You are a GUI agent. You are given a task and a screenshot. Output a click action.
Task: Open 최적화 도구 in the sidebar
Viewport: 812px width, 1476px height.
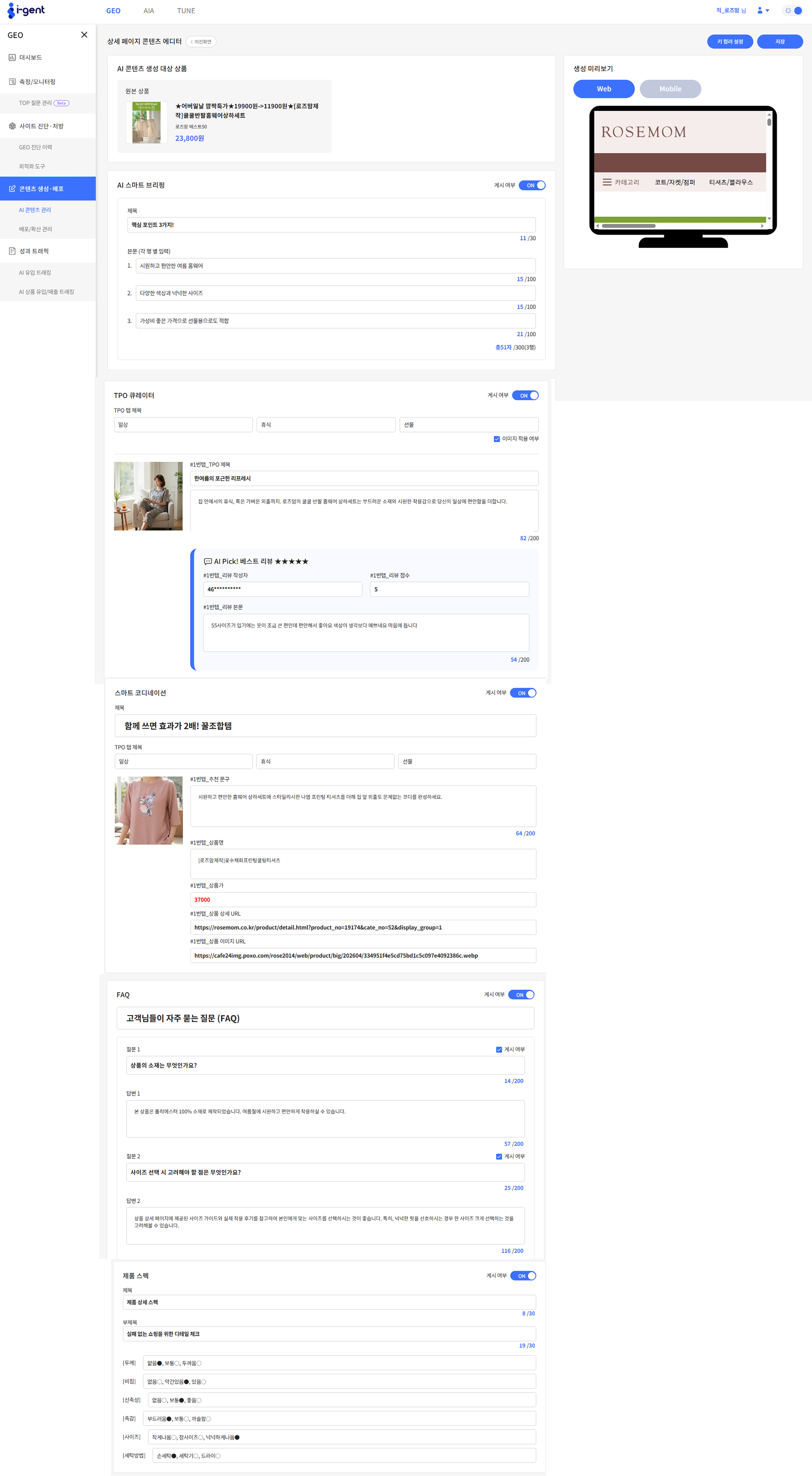[32, 166]
